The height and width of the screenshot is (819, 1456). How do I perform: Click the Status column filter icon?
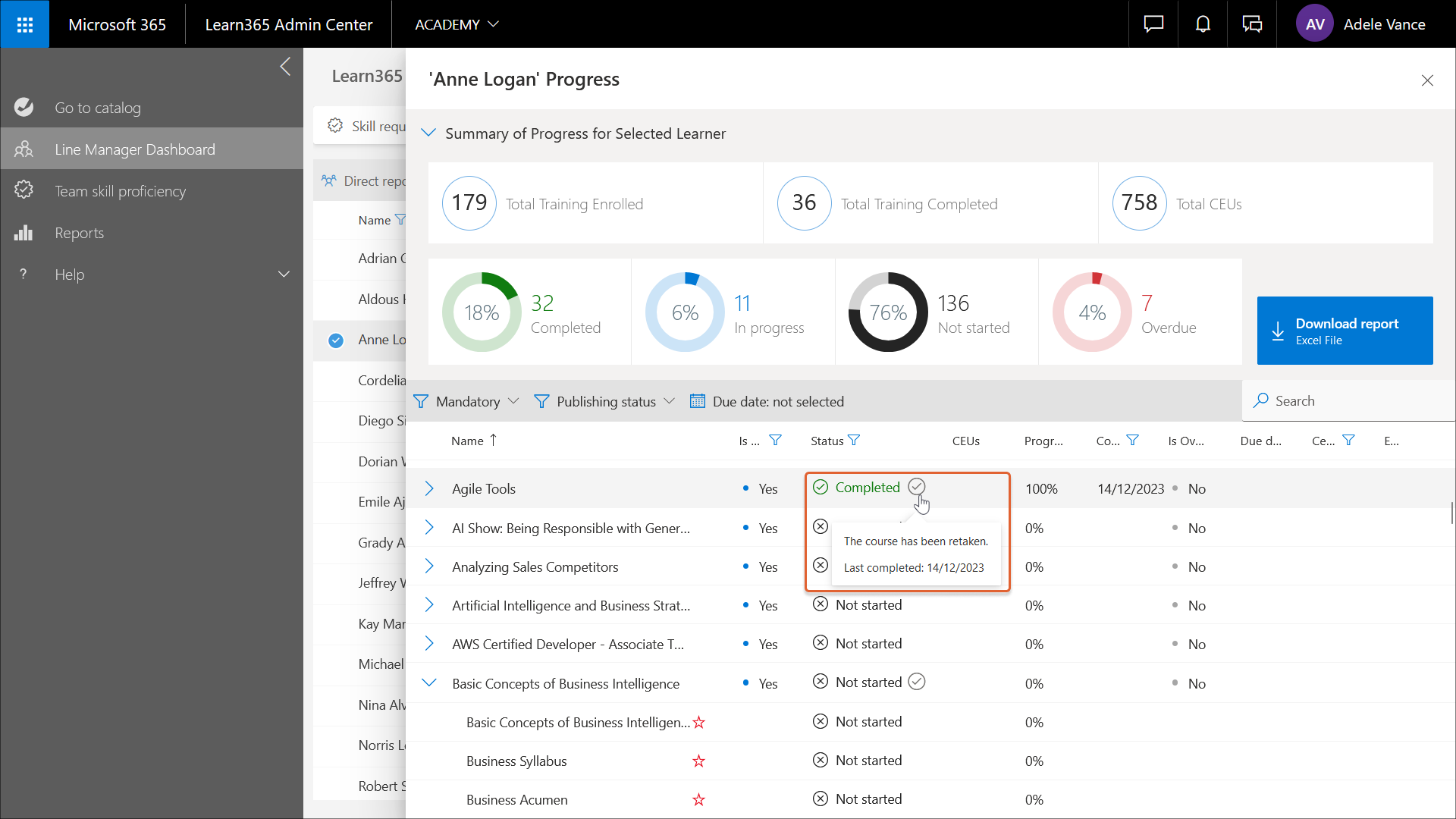[854, 441]
